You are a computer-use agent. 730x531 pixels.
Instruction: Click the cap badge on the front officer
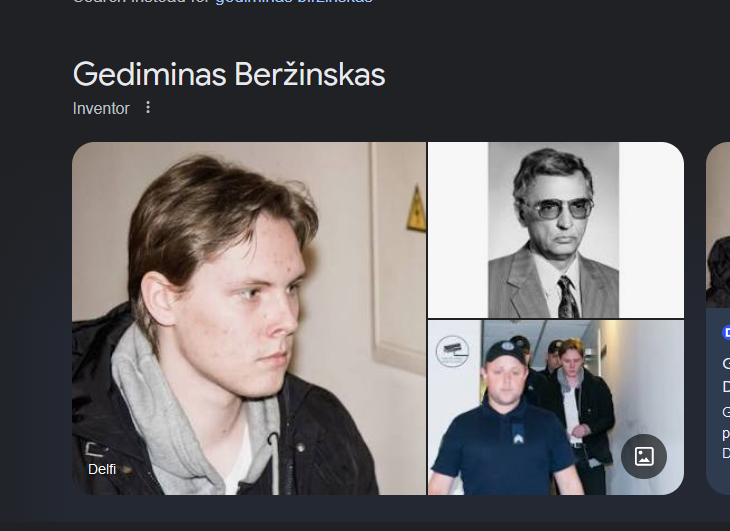point(507,347)
